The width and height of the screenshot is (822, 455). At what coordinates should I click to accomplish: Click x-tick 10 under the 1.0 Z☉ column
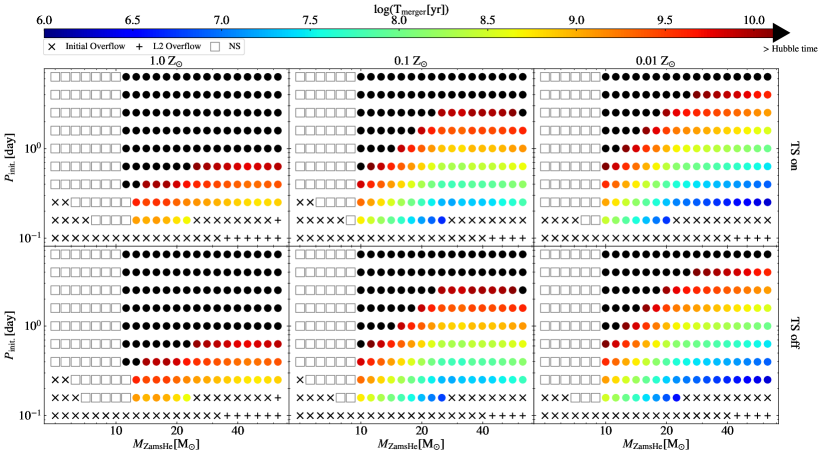pos(116,431)
